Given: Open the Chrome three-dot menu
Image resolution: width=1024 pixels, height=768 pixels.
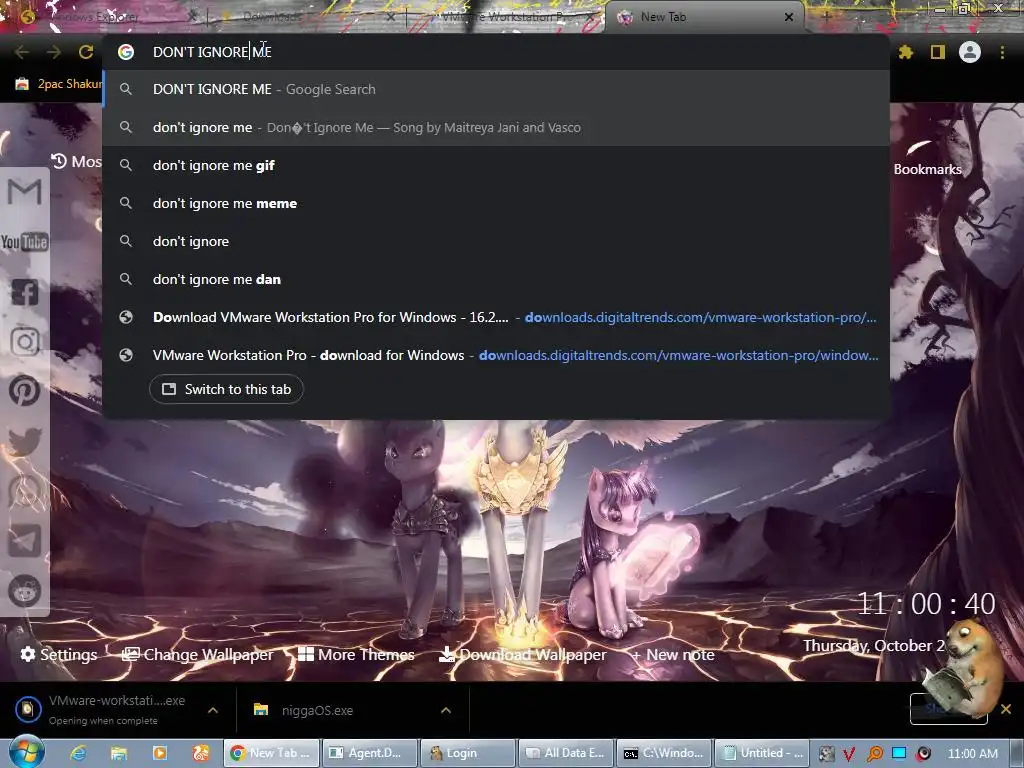Looking at the screenshot, I should coord(1002,52).
